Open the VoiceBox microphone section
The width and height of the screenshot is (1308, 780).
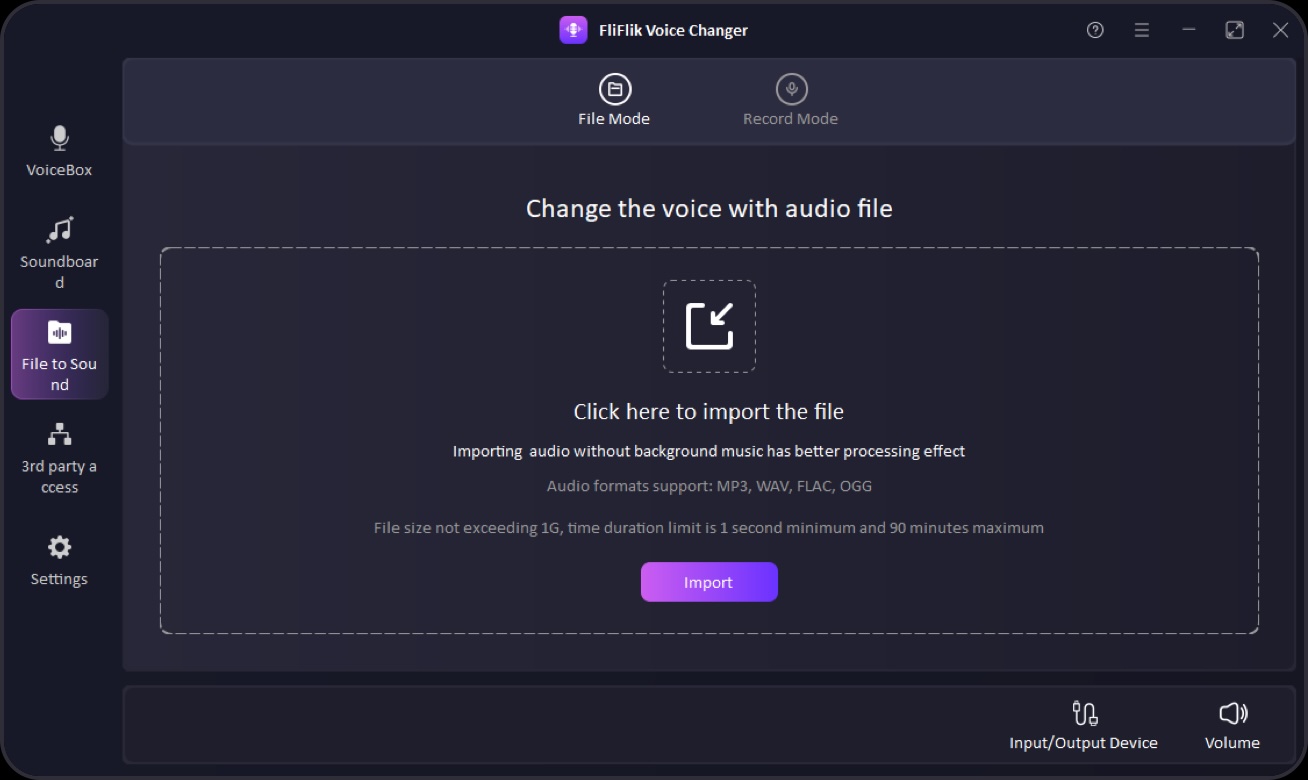point(59,151)
